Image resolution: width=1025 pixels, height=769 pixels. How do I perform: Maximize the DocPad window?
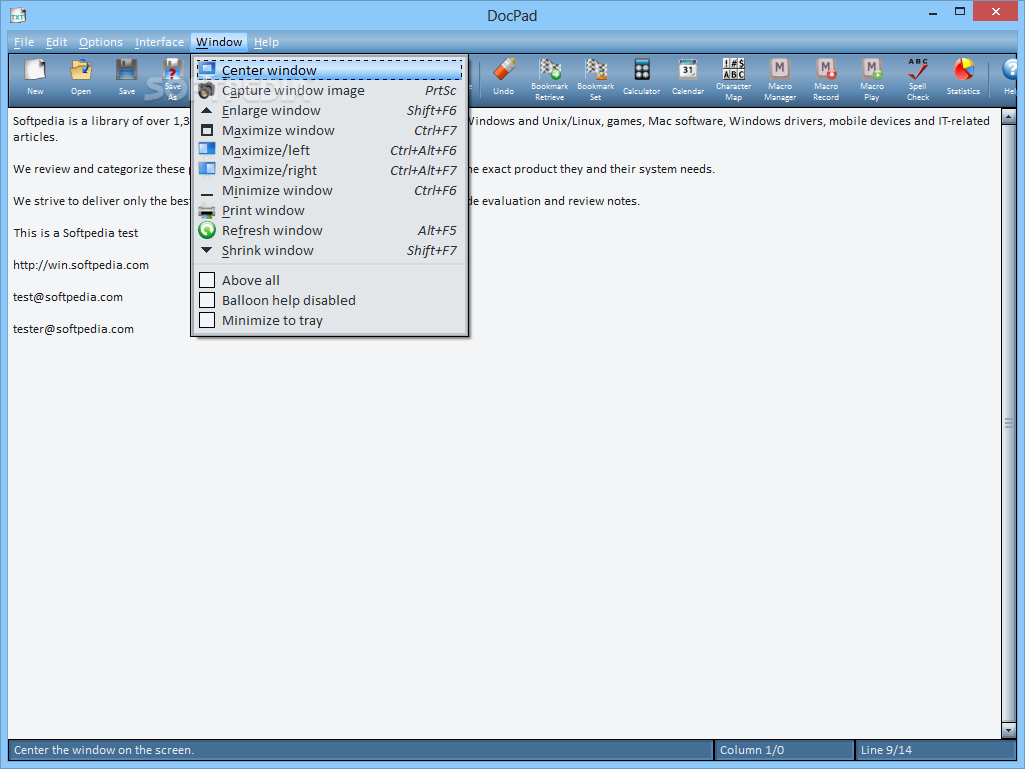coord(960,12)
